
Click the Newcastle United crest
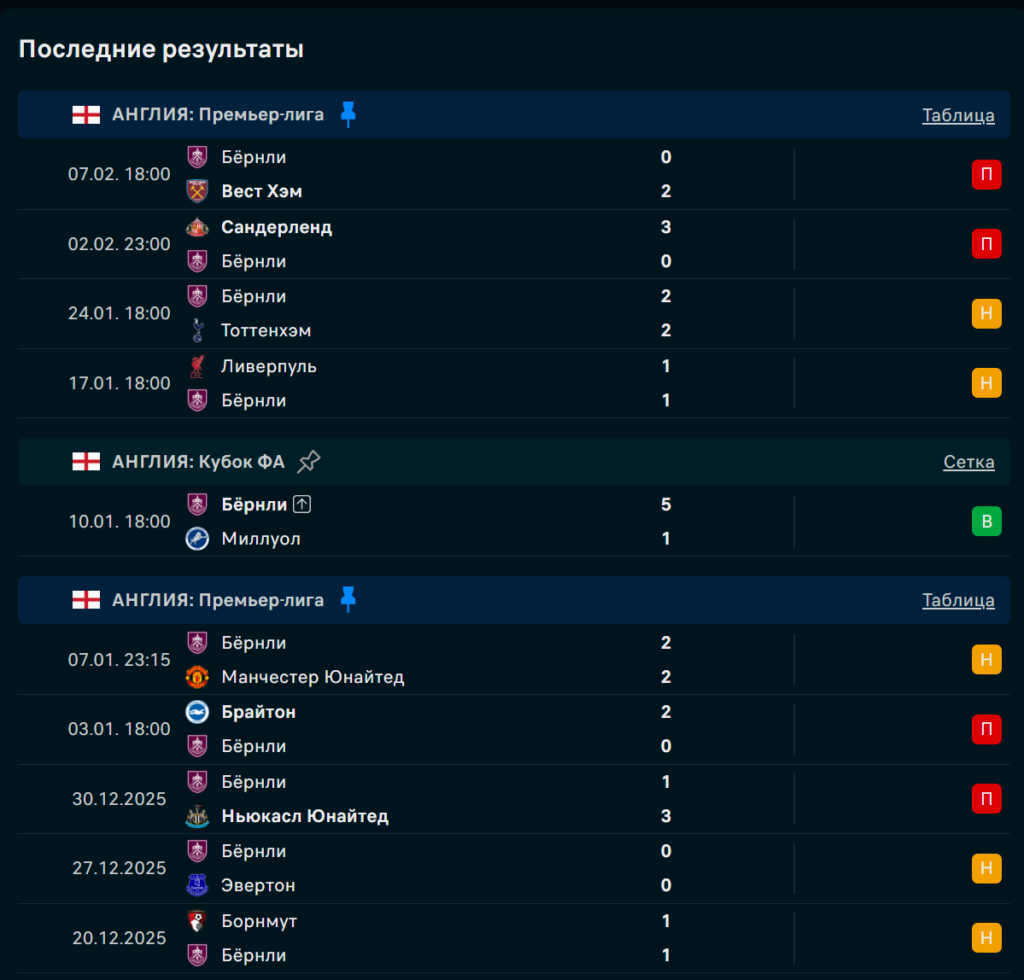[197, 816]
